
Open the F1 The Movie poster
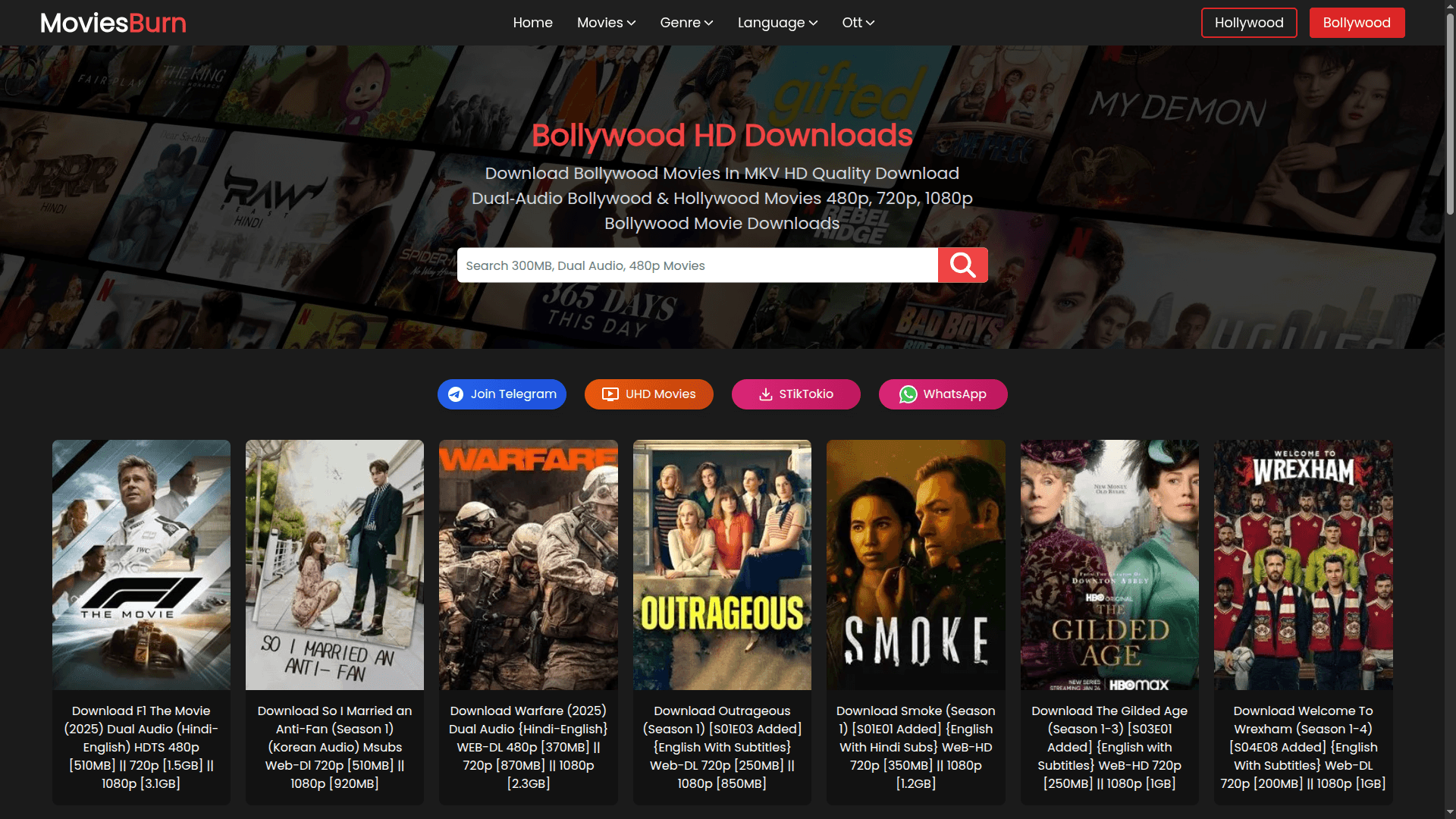(141, 565)
